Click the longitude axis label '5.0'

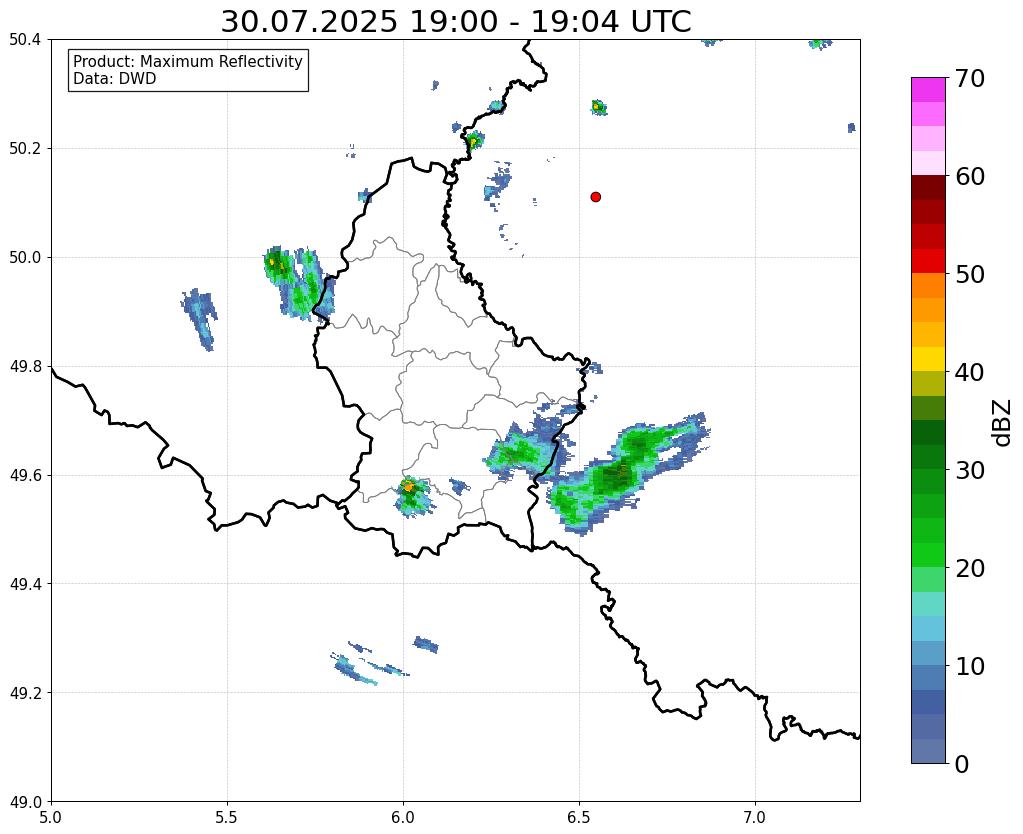pos(51,817)
